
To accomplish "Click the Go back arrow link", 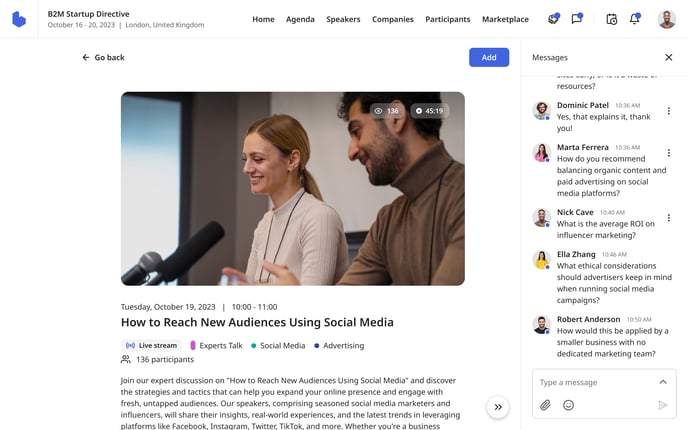I will click(x=103, y=57).
